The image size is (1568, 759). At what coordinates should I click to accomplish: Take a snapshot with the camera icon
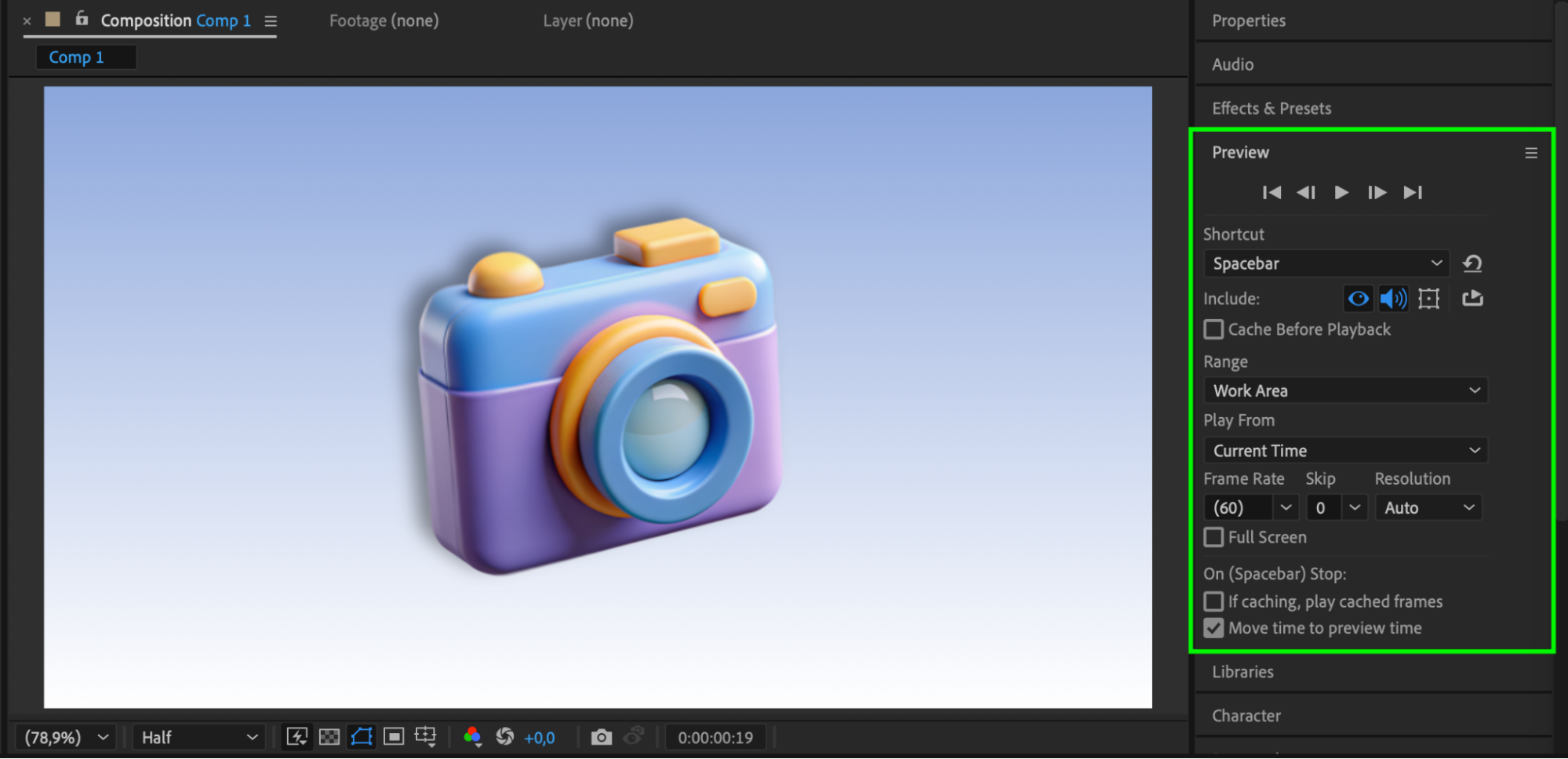601,737
